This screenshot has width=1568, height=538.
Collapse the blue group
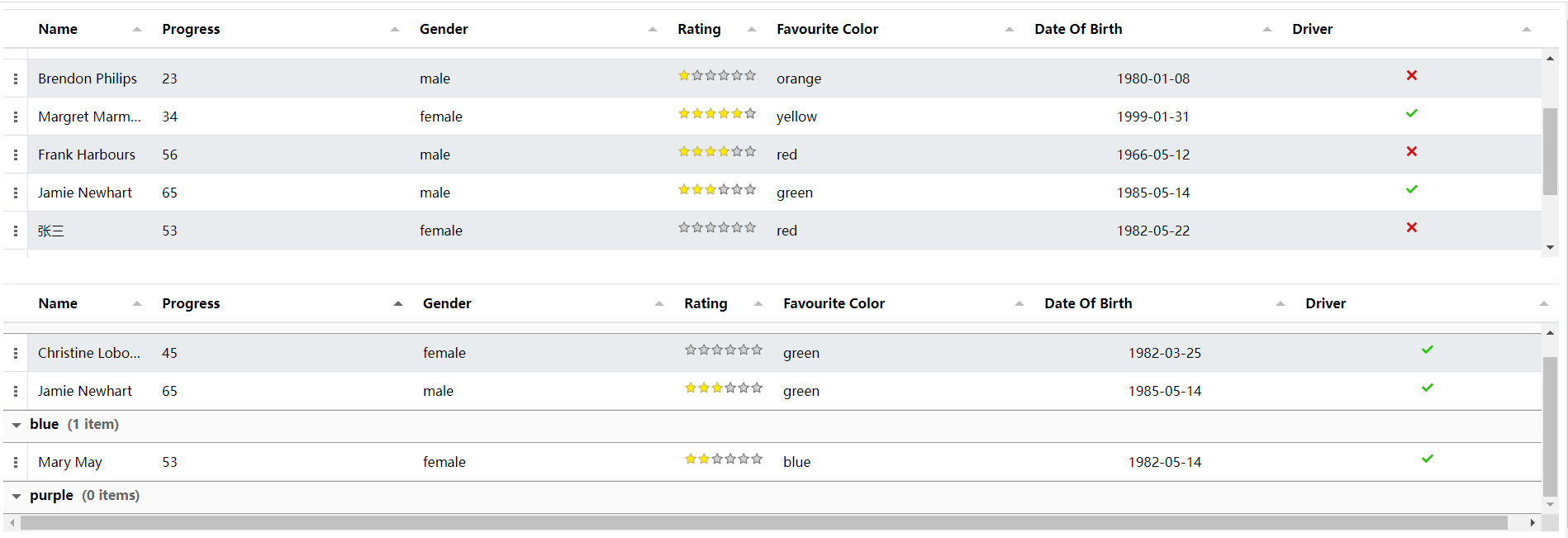click(x=17, y=425)
